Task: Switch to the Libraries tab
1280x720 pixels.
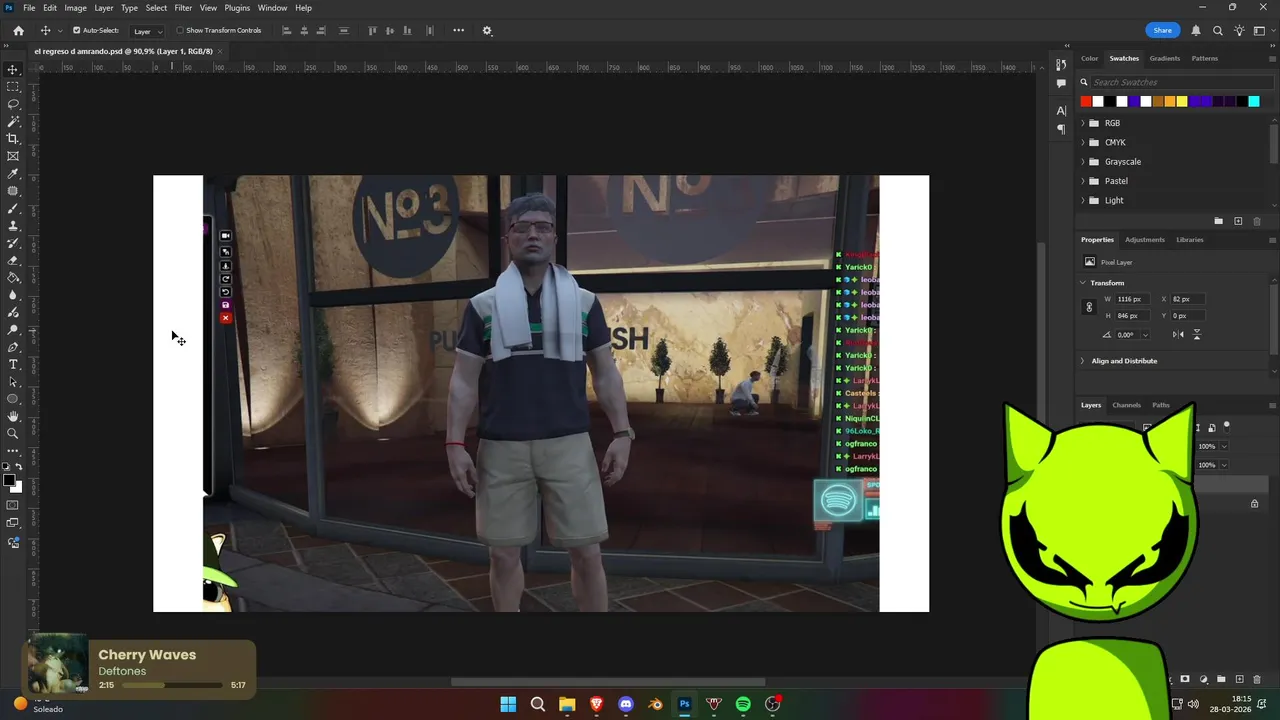Action: coord(1190,240)
